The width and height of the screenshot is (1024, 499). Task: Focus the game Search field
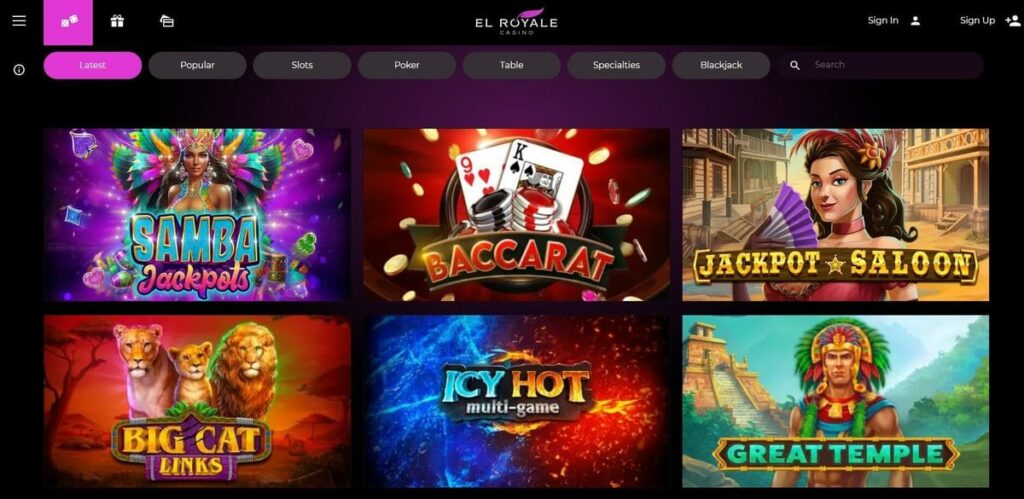tap(880, 65)
